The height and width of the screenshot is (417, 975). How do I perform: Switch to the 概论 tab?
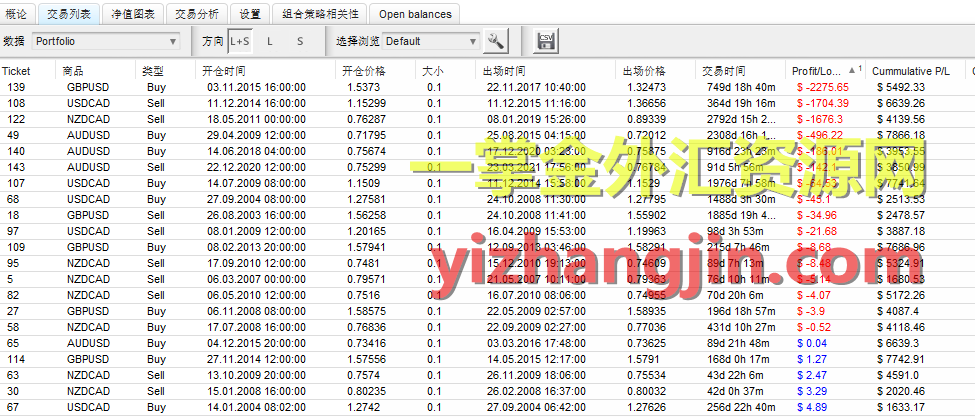pyautogui.click(x=17, y=14)
